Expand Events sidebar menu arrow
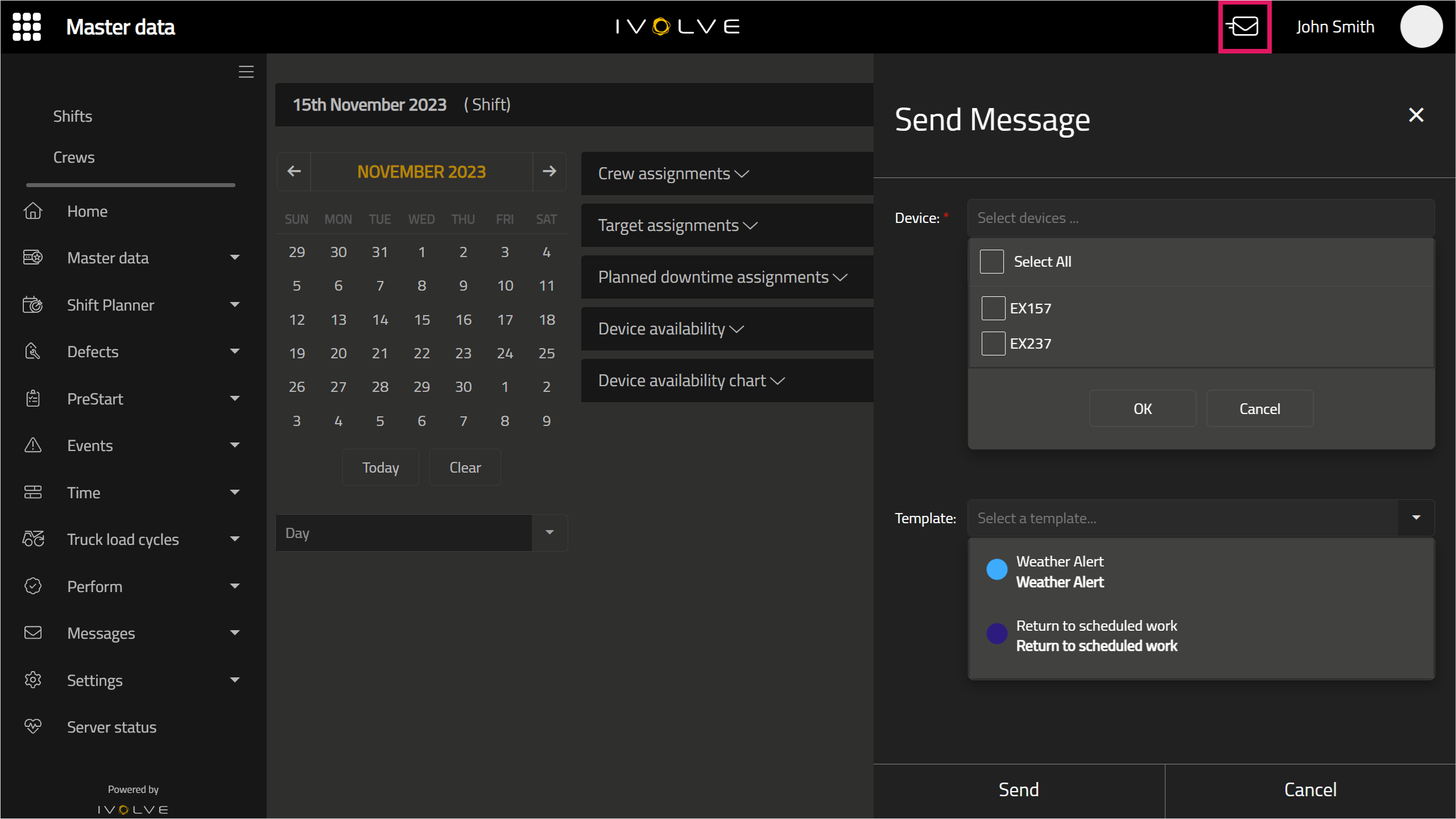Viewport: 1456px width, 819px height. click(235, 445)
